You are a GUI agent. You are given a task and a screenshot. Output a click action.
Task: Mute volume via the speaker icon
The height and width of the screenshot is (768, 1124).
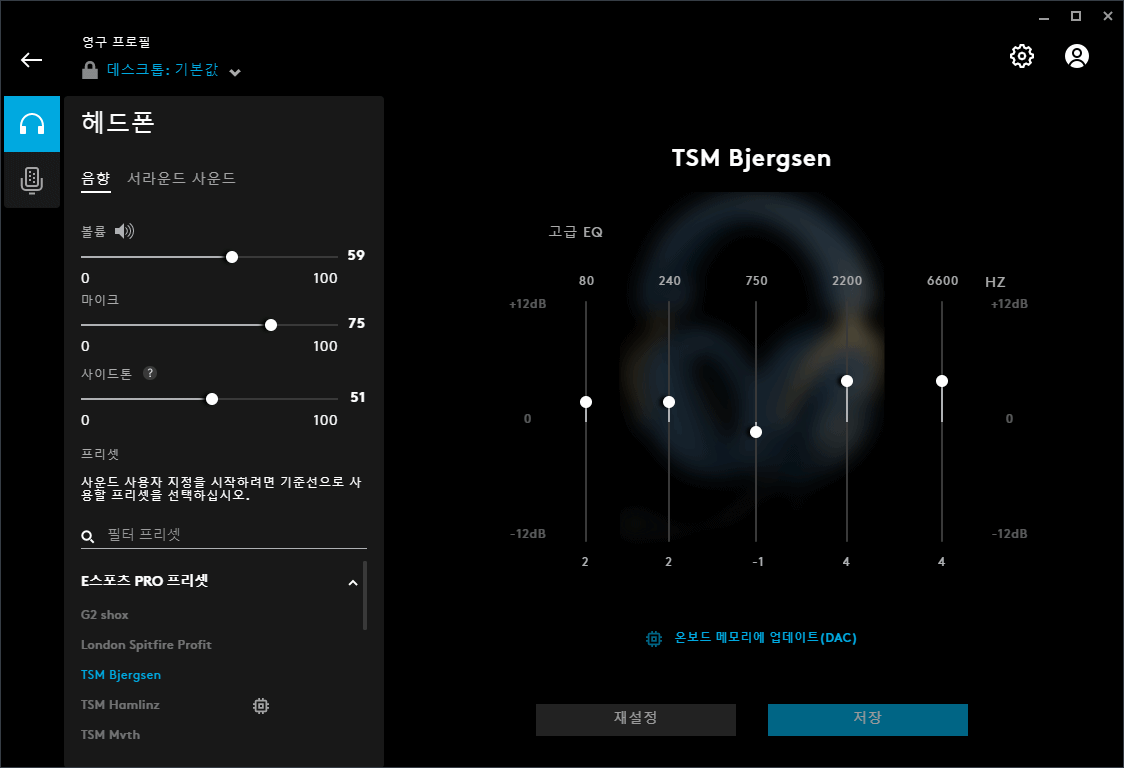[125, 231]
